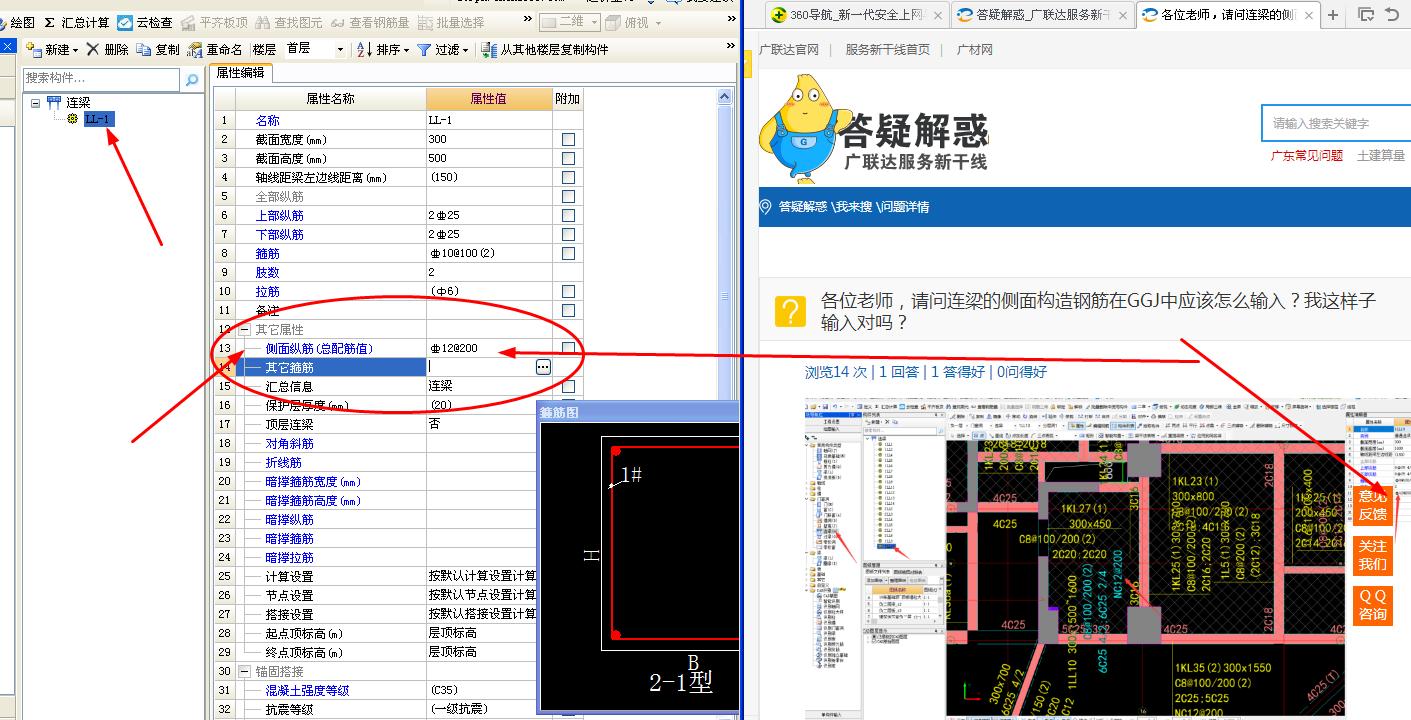1411x720 pixels.
Task: Click the browser undo-closed-tab arrow icon
Action: (1392, 14)
